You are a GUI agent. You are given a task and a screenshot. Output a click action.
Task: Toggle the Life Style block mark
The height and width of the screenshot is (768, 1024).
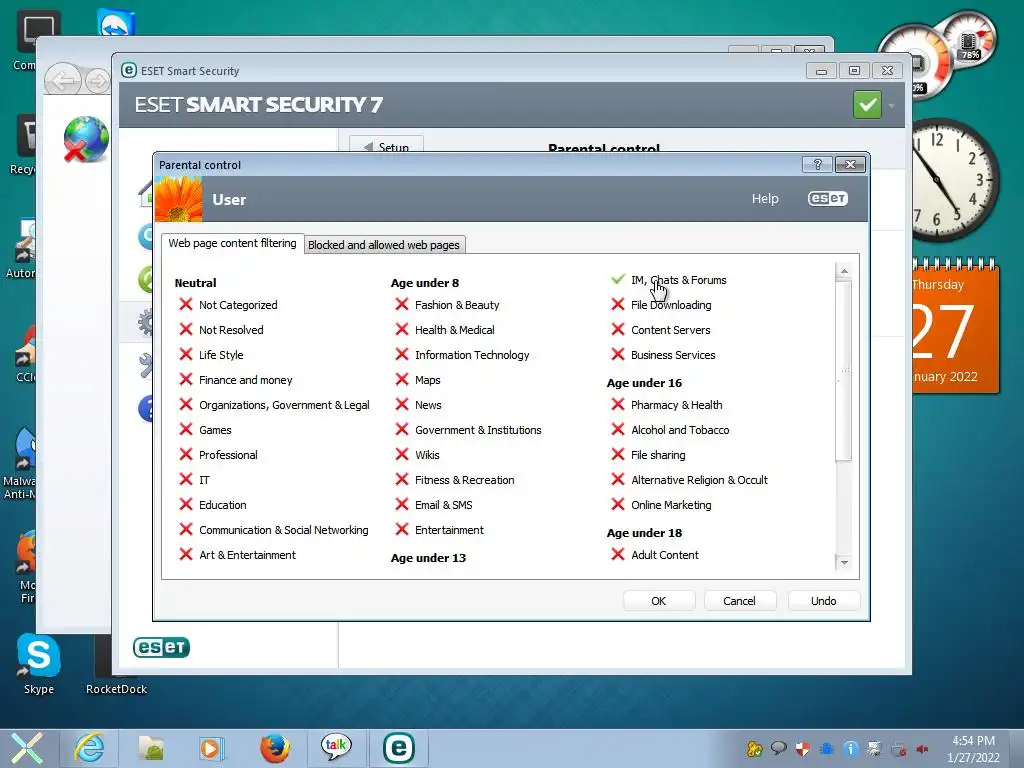point(186,355)
